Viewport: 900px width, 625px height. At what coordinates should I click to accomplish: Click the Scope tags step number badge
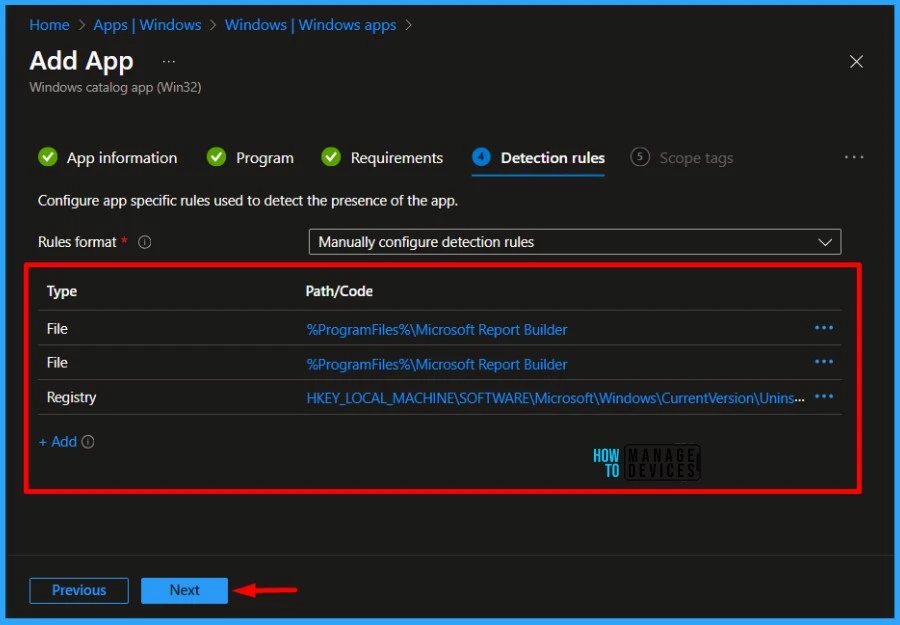[x=640, y=157]
